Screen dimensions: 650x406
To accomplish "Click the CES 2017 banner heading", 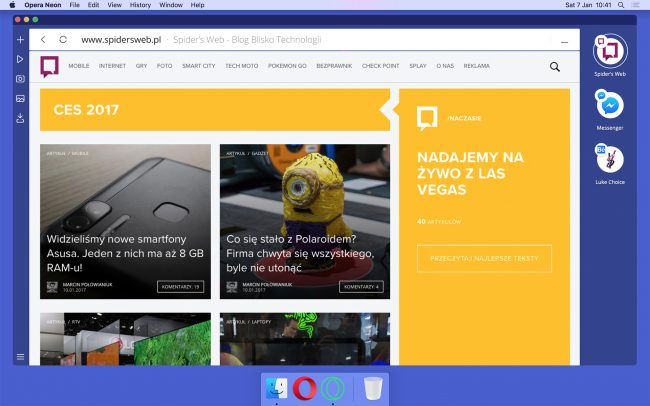I will coord(86,110).
